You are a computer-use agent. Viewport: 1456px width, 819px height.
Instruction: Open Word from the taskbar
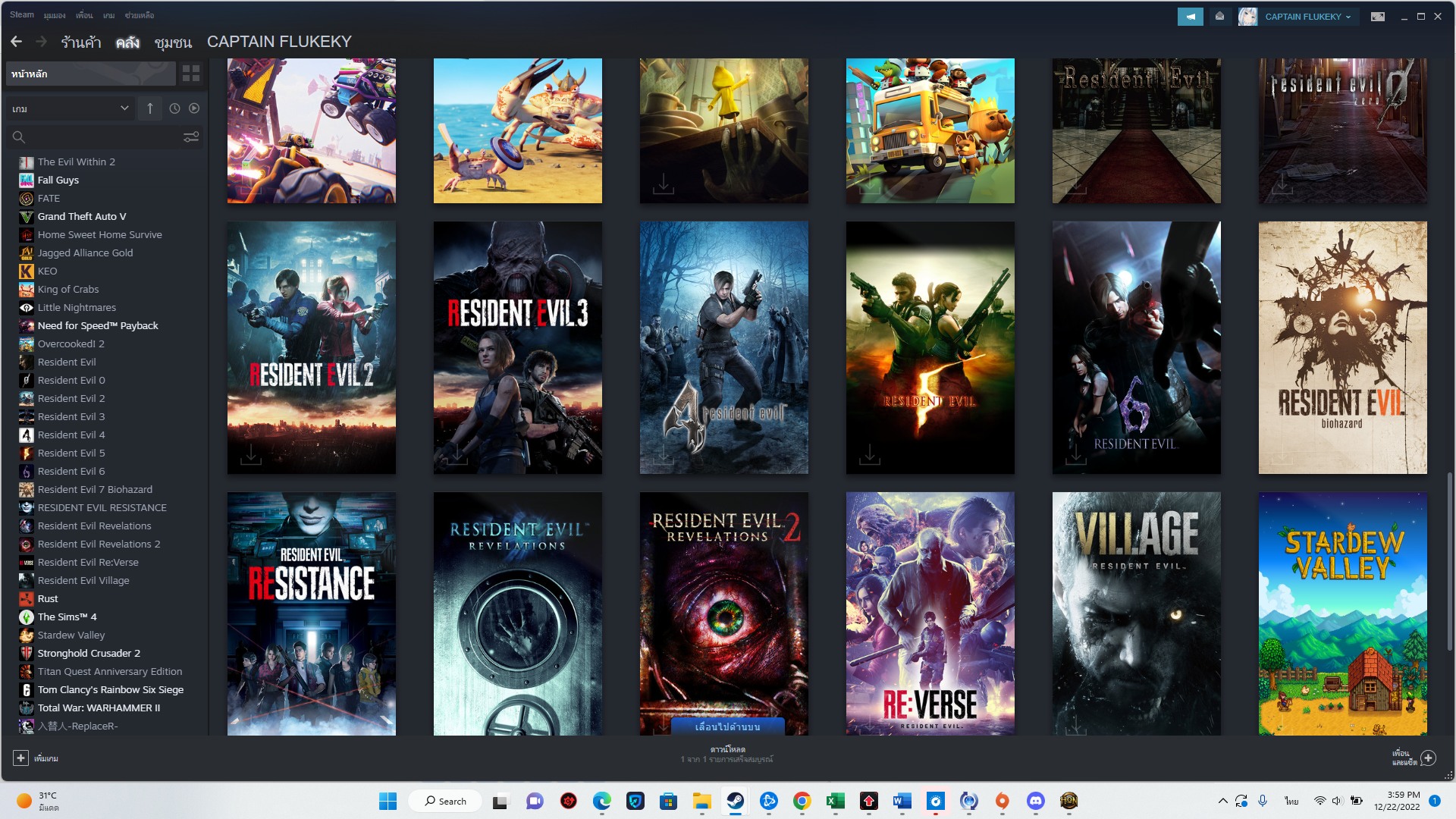[902, 801]
